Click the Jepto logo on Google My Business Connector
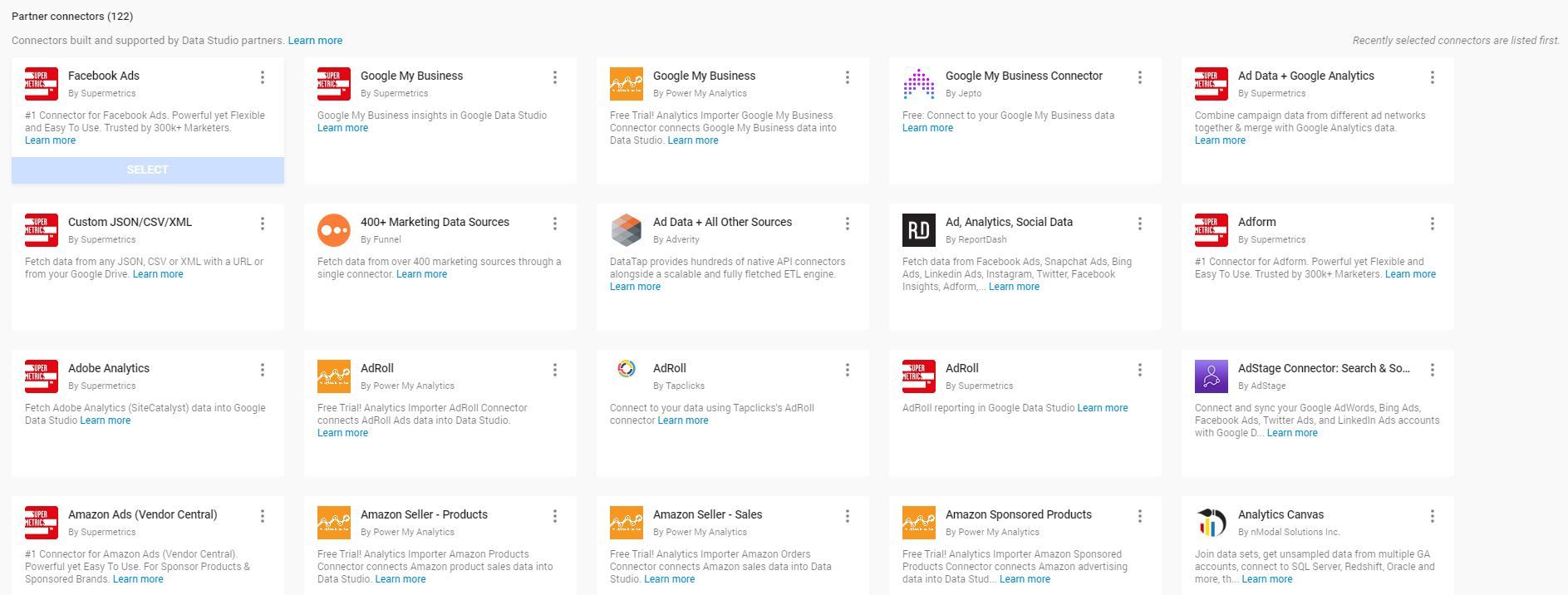1568x595 pixels. (919, 84)
